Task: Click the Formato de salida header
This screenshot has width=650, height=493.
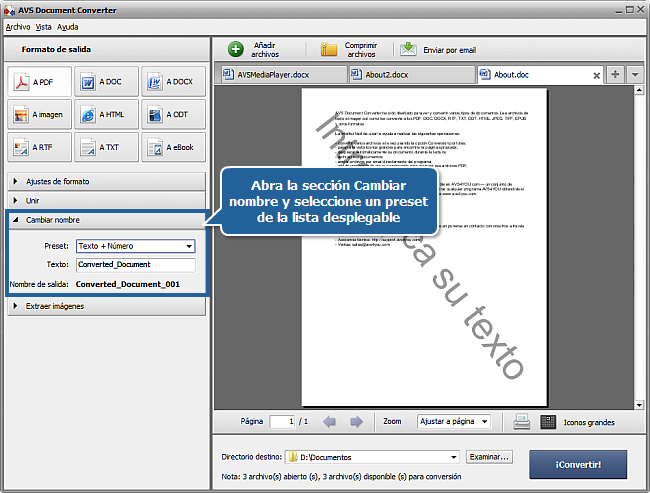Action: pos(56,49)
